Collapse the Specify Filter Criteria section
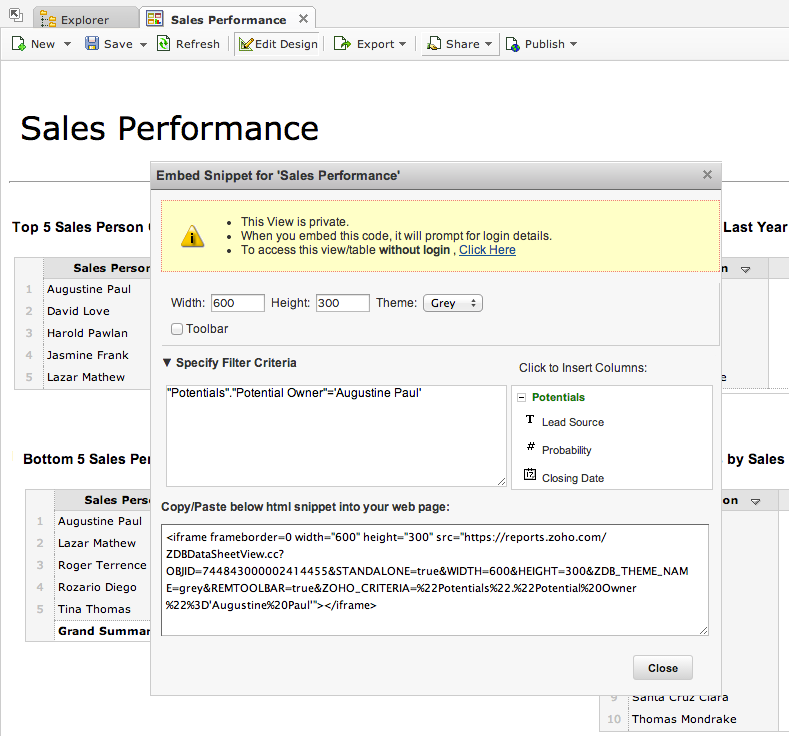Image resolution: width=789 pixels, height=736 pixels. (x=167, y=363)
